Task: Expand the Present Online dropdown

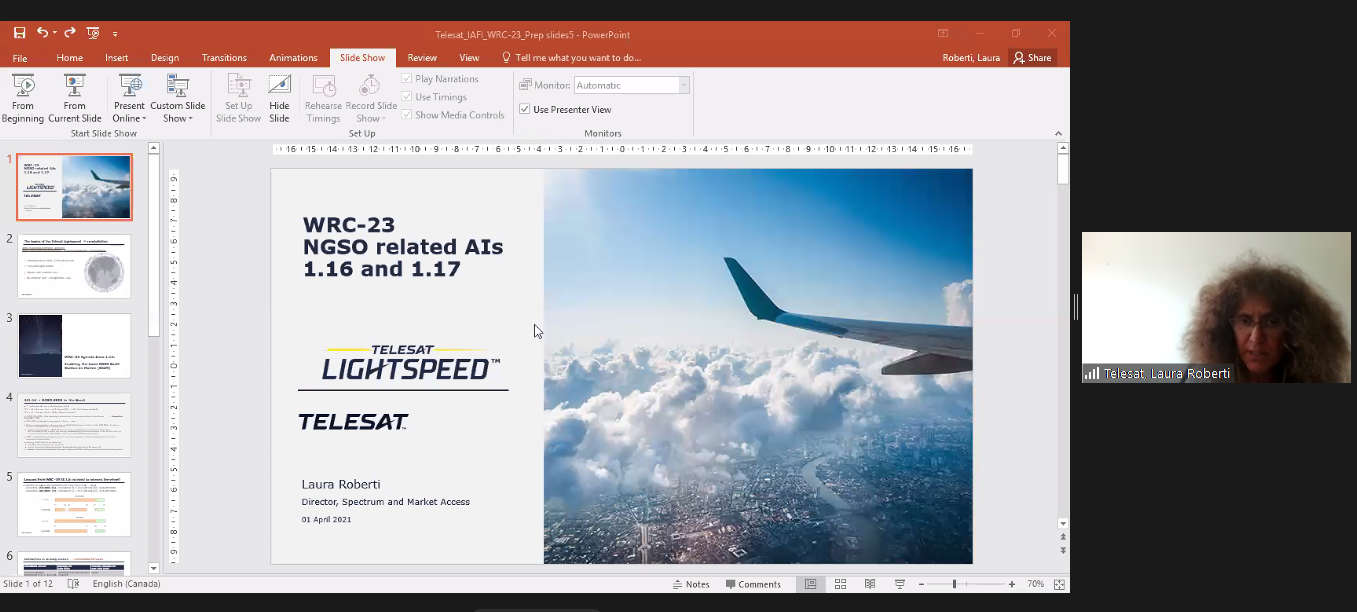Action: pos(129,118)
